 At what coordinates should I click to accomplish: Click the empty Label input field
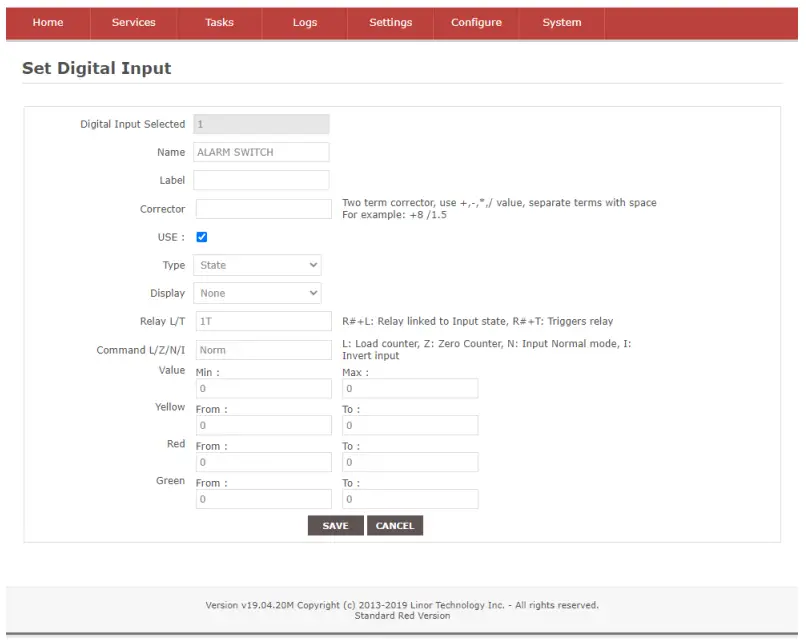(x=262, y=180)
